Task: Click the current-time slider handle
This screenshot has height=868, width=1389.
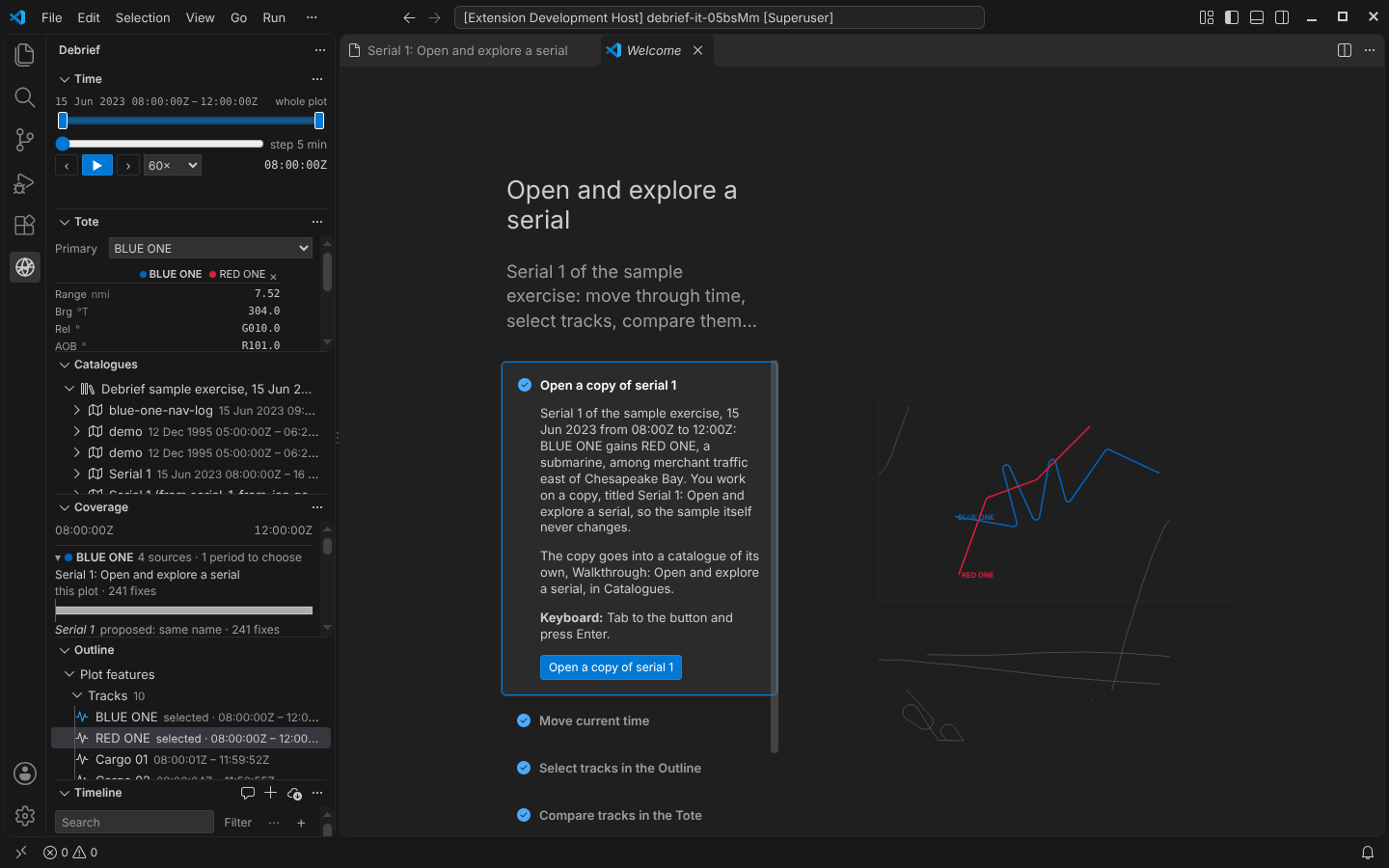Action: [63, 144]
